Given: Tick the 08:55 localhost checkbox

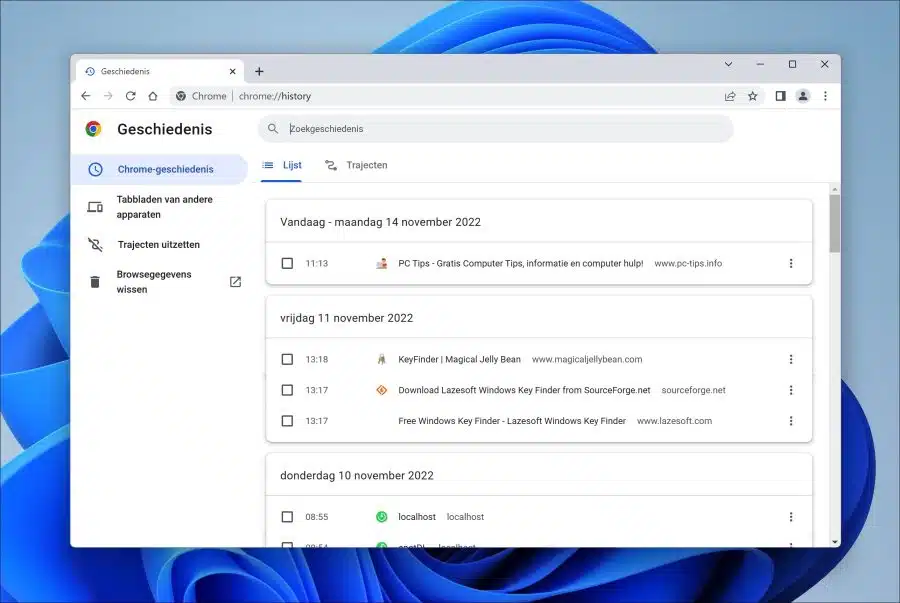Looking at the screenshot, I should (x=287, y=517).
